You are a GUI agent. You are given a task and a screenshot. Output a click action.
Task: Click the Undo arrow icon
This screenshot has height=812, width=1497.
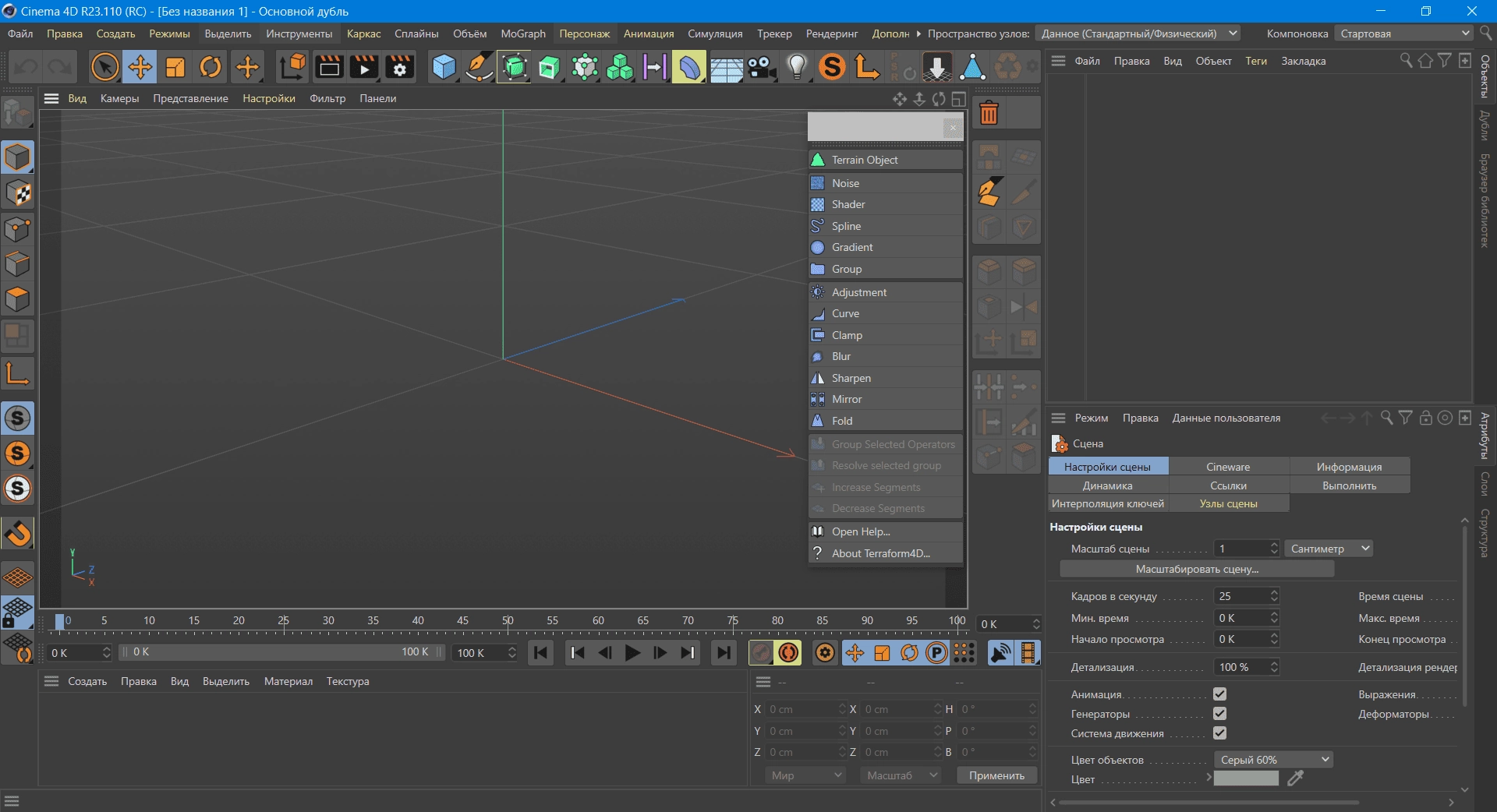pos(27,67)
